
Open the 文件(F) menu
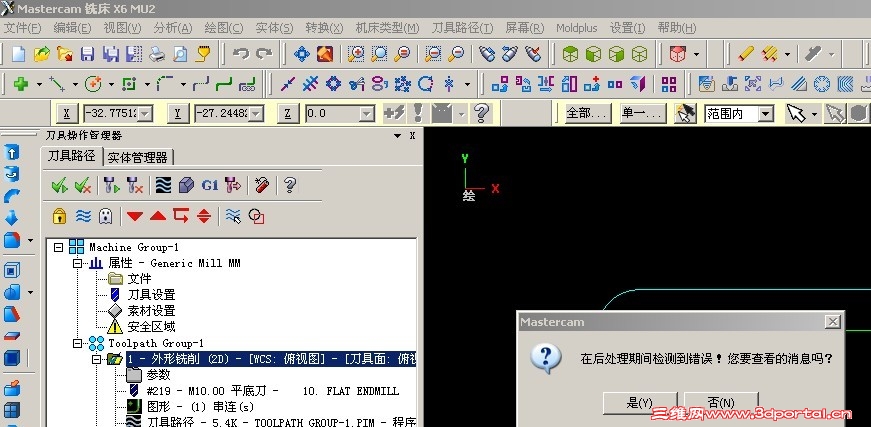pyautogui.click(x=23, y=28)
